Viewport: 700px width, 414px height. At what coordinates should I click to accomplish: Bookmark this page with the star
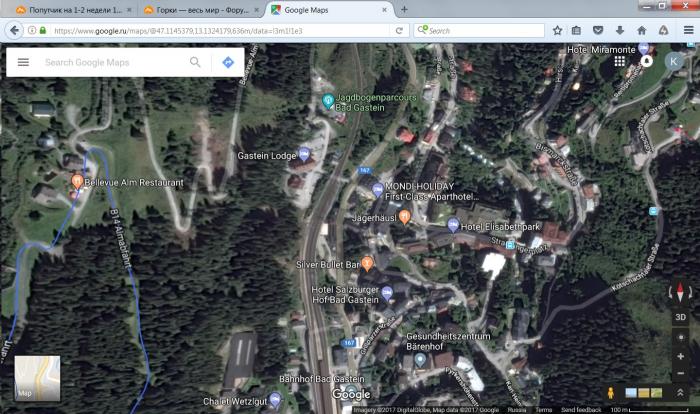click(557, 30)
